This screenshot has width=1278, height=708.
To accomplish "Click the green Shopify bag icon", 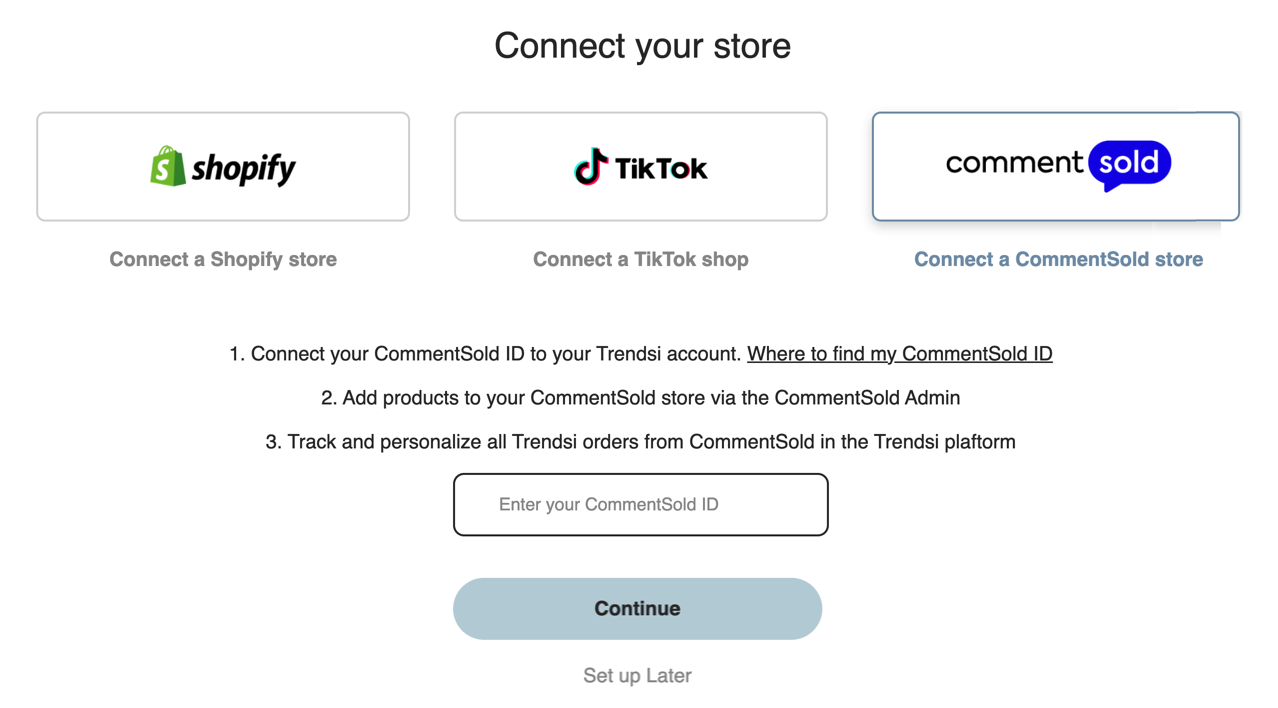I will coord(168,166).
